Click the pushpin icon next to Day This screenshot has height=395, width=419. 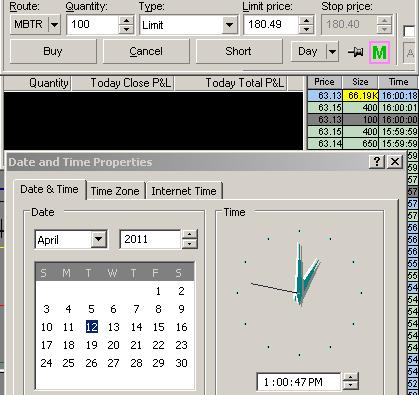tap(355, 52)
